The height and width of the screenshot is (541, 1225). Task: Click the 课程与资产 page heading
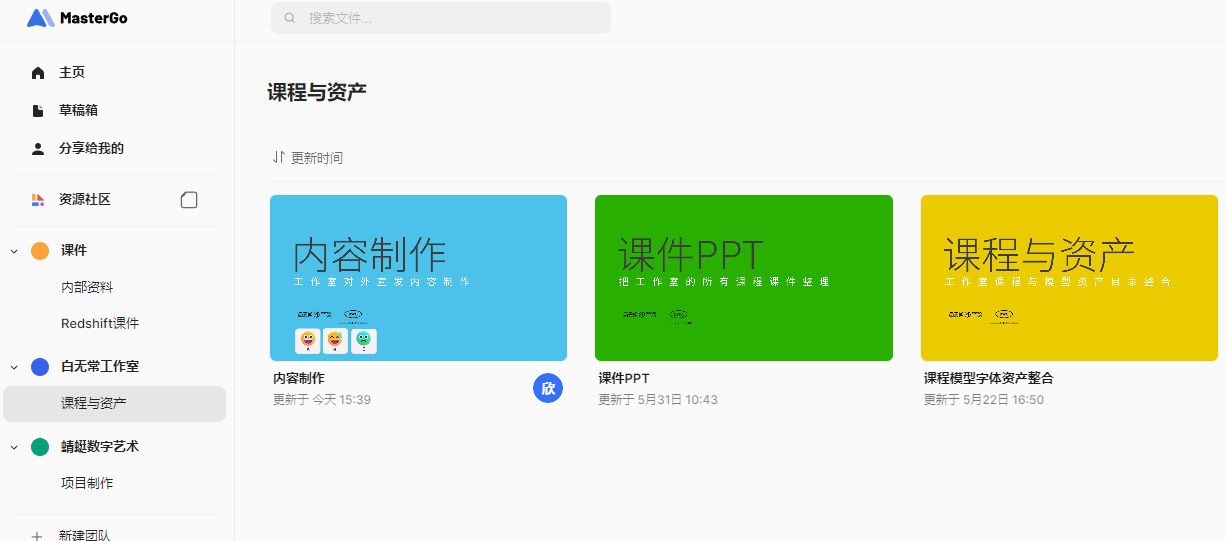tap(317, 93)
